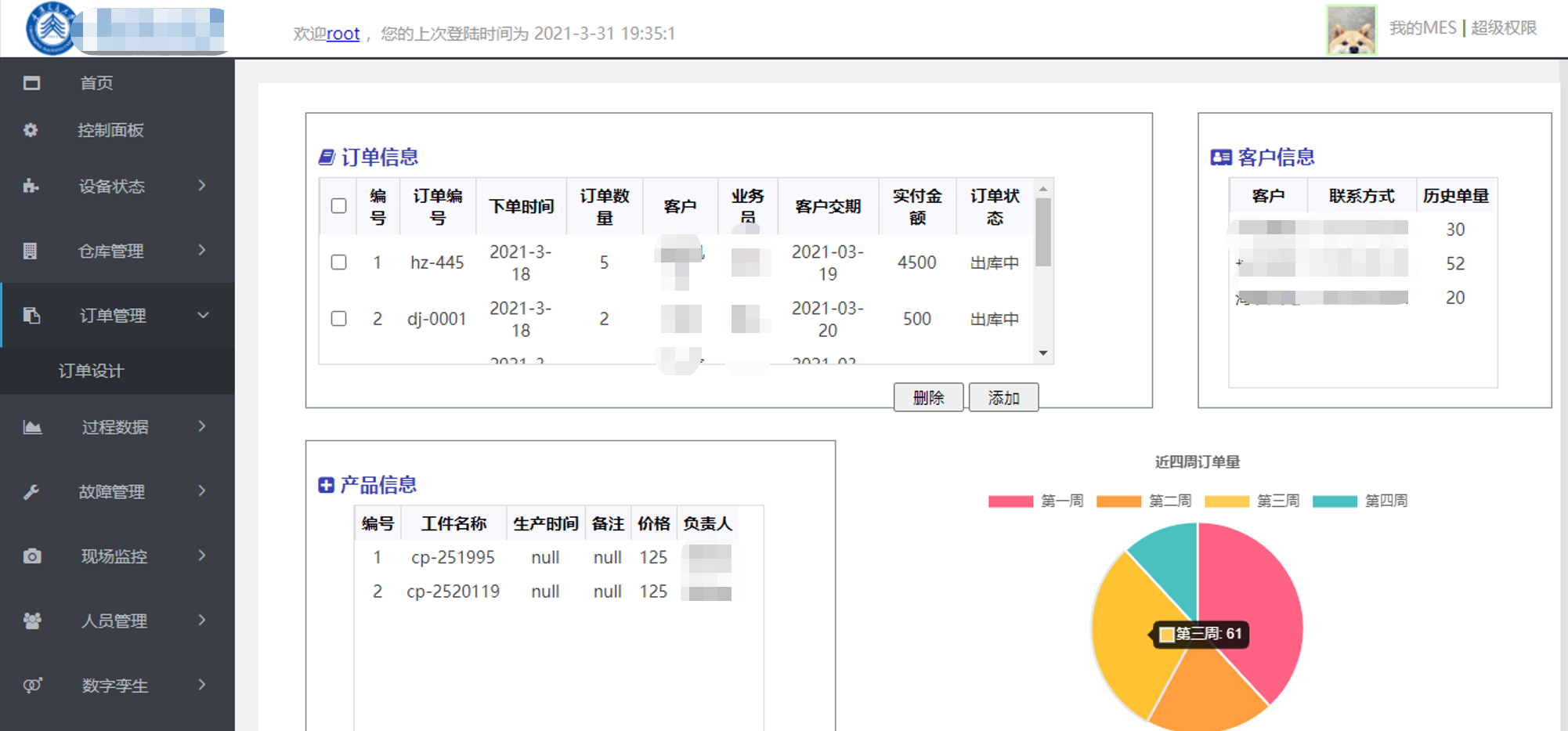The height and width of the screenshot is (731, 1568).
Task: Click the 超级权限 link
Action: click(x=1504, y=28)
